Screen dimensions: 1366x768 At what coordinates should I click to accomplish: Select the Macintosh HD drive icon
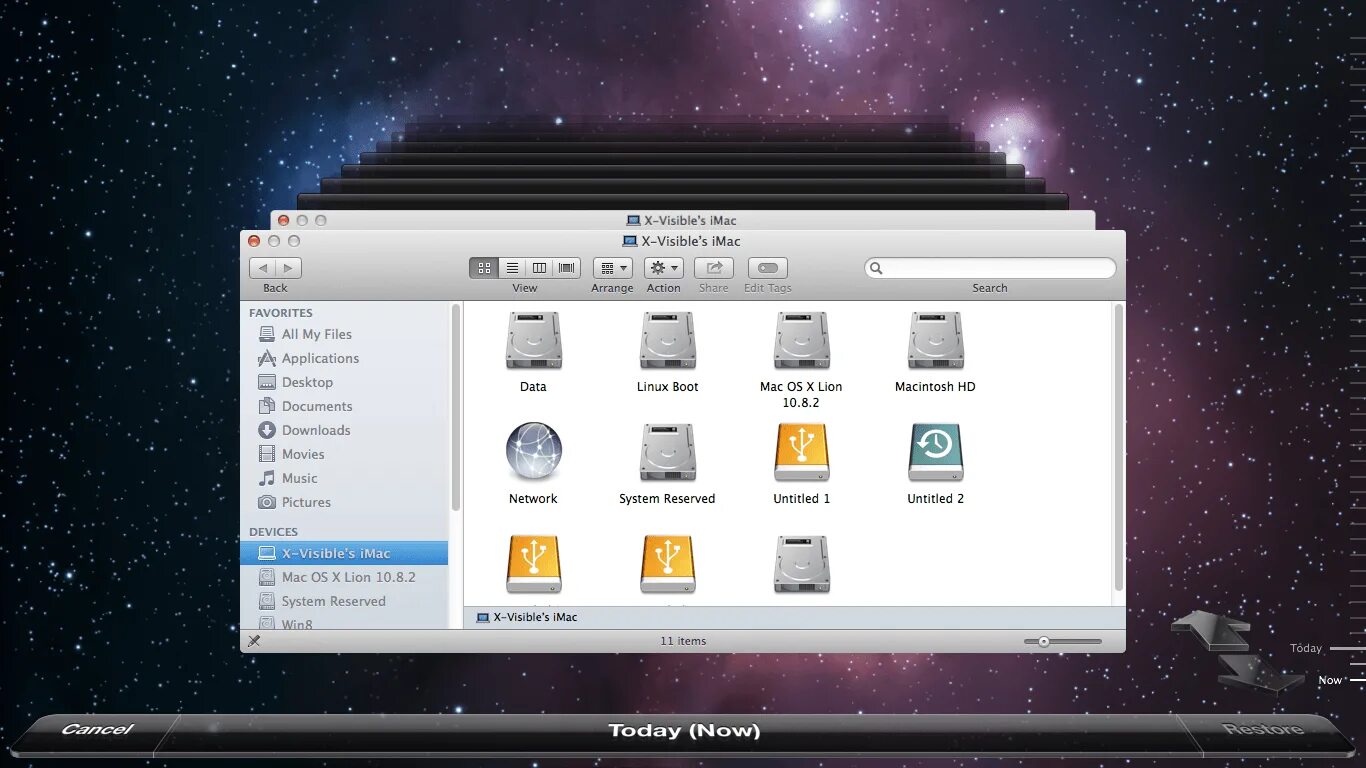(x=936, y=341)
